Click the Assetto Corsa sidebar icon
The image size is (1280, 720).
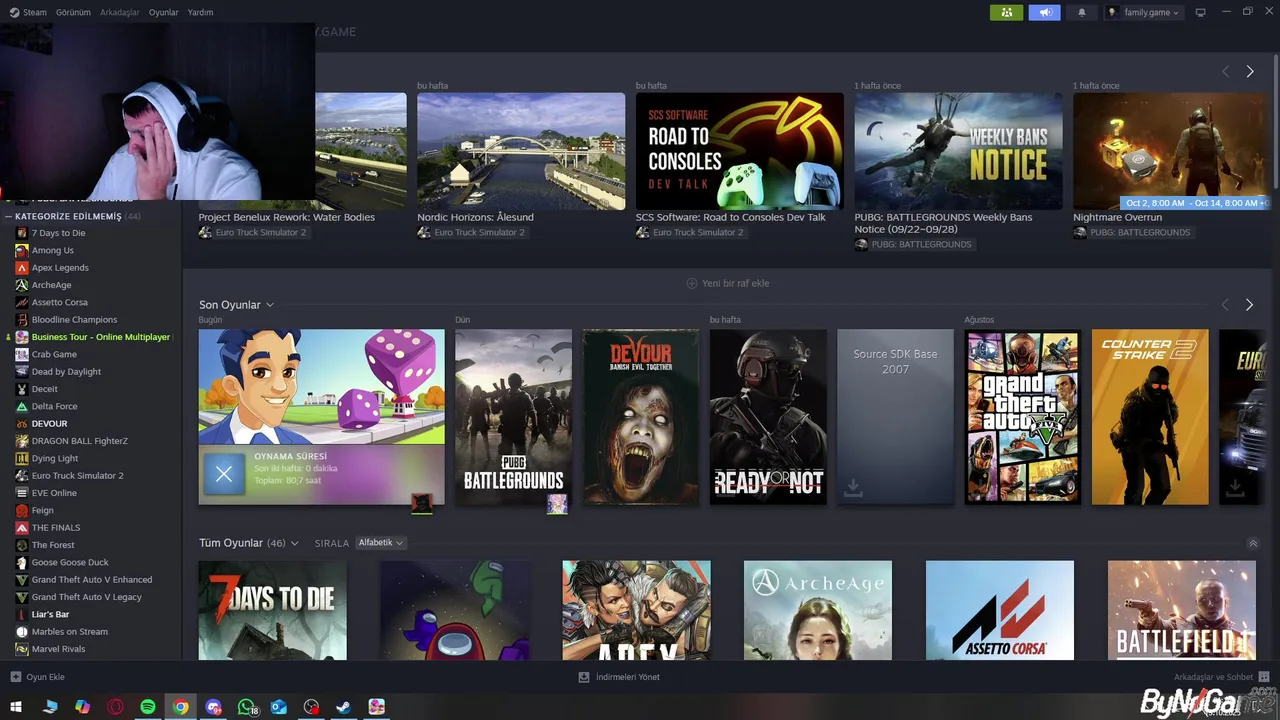coord(21,302)
